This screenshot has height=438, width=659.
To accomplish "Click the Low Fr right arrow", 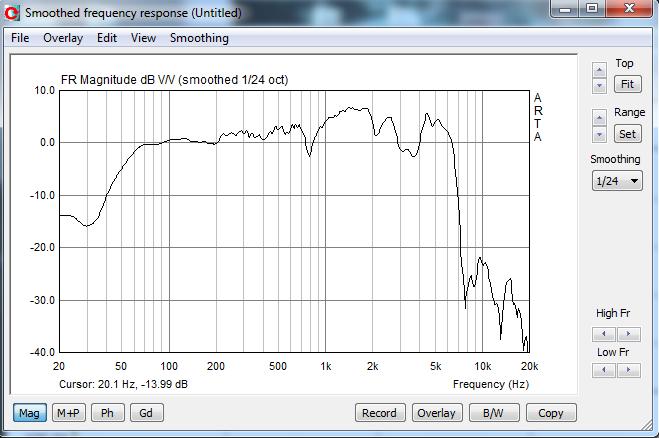I will (x=629, y=370).
